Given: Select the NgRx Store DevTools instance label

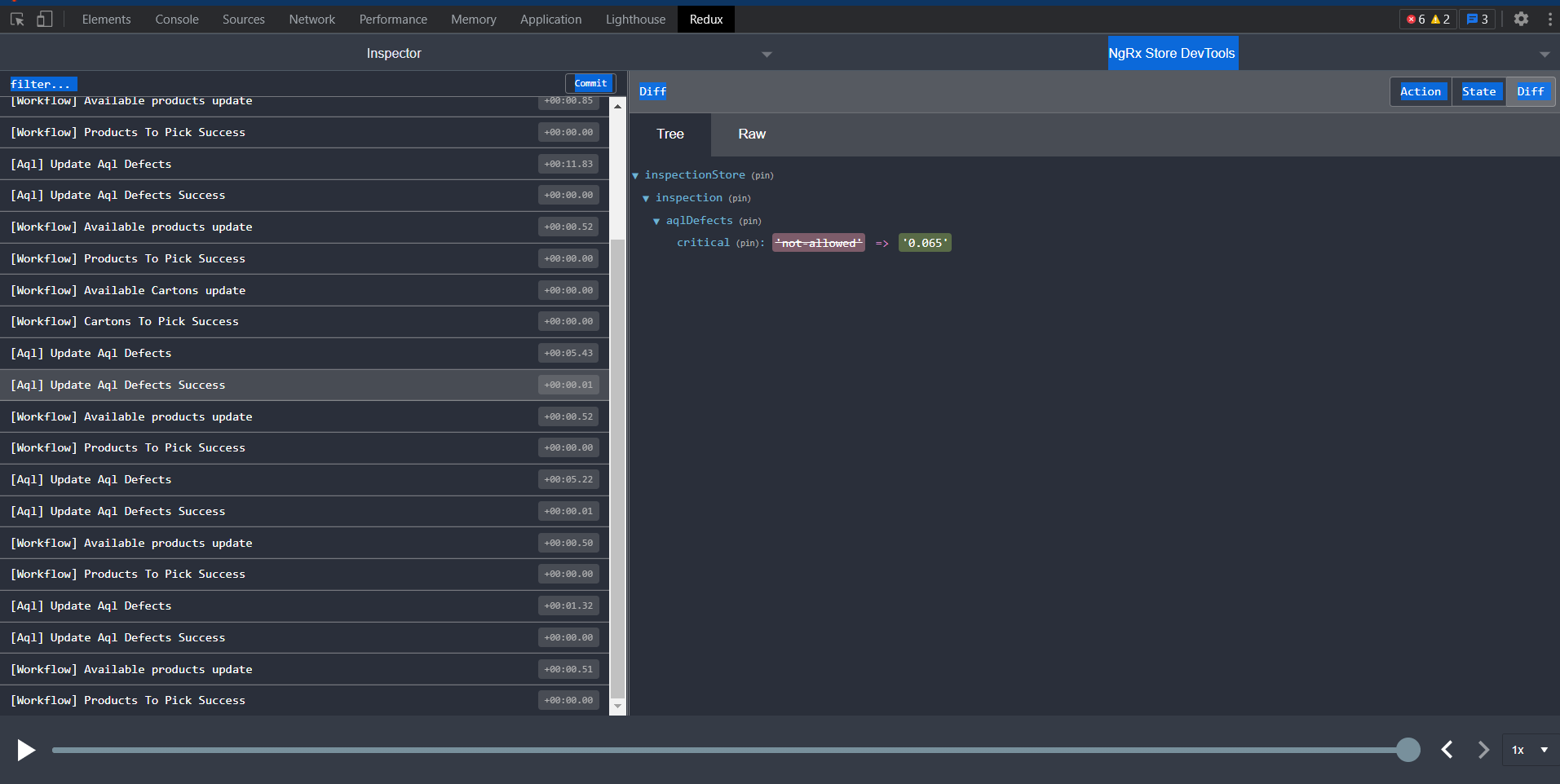Looking at the screenshot, I should (1173, 53).
